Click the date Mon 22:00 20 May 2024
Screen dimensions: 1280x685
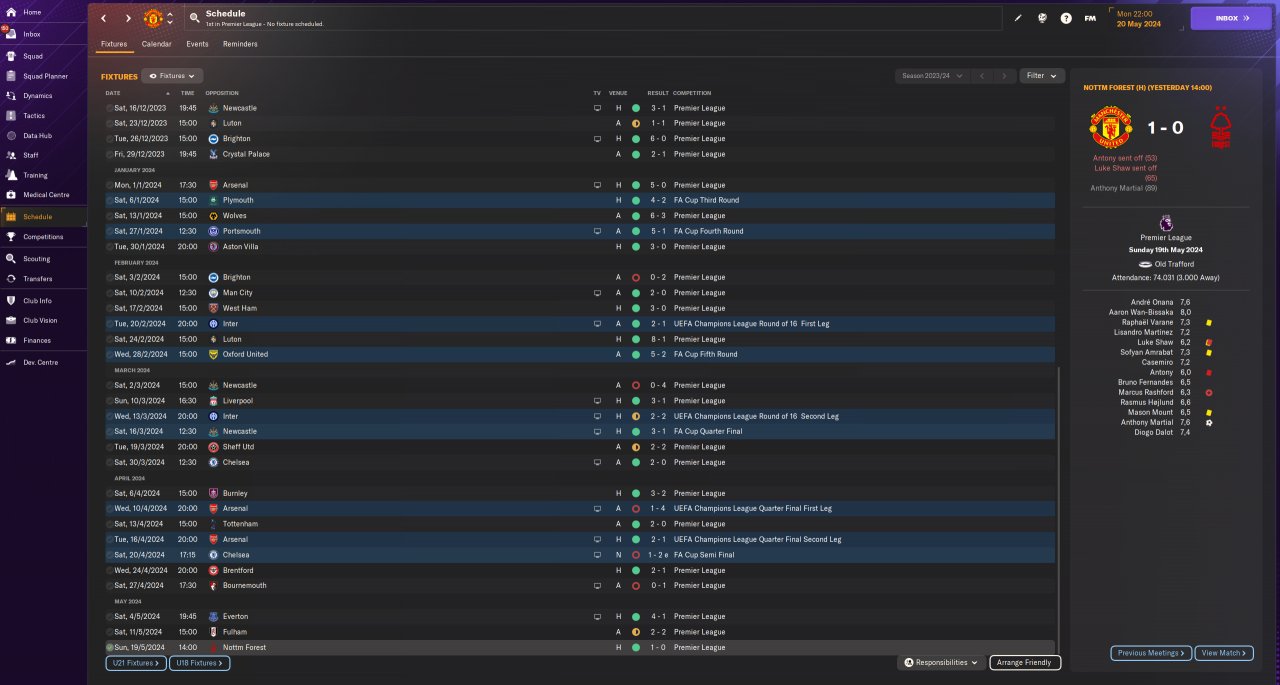click(x=1138, y=18)
